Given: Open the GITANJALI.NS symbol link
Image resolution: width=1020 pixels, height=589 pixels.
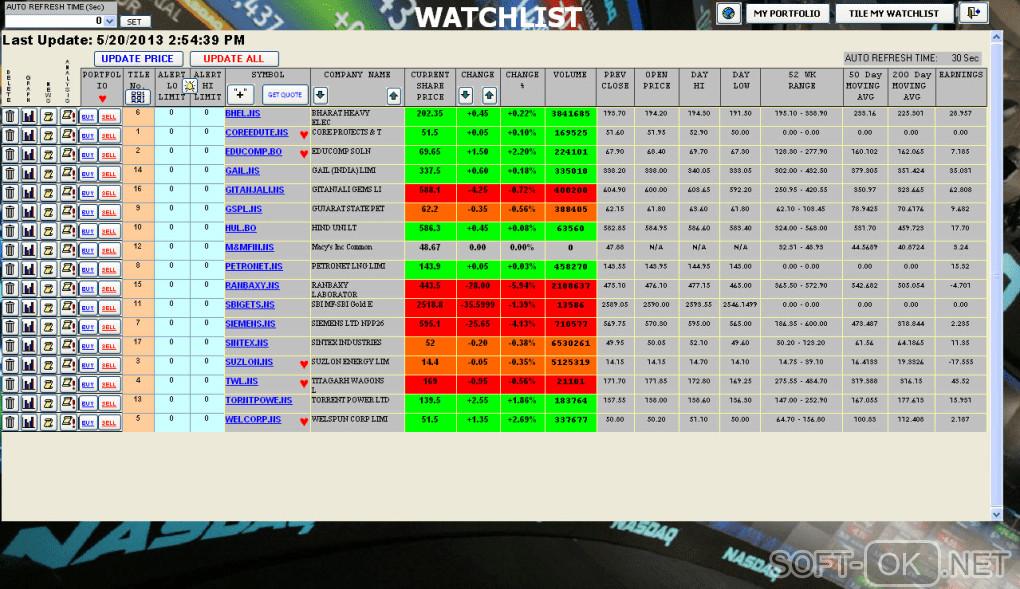Looking at the screenshot, I should tap(254, 190).
